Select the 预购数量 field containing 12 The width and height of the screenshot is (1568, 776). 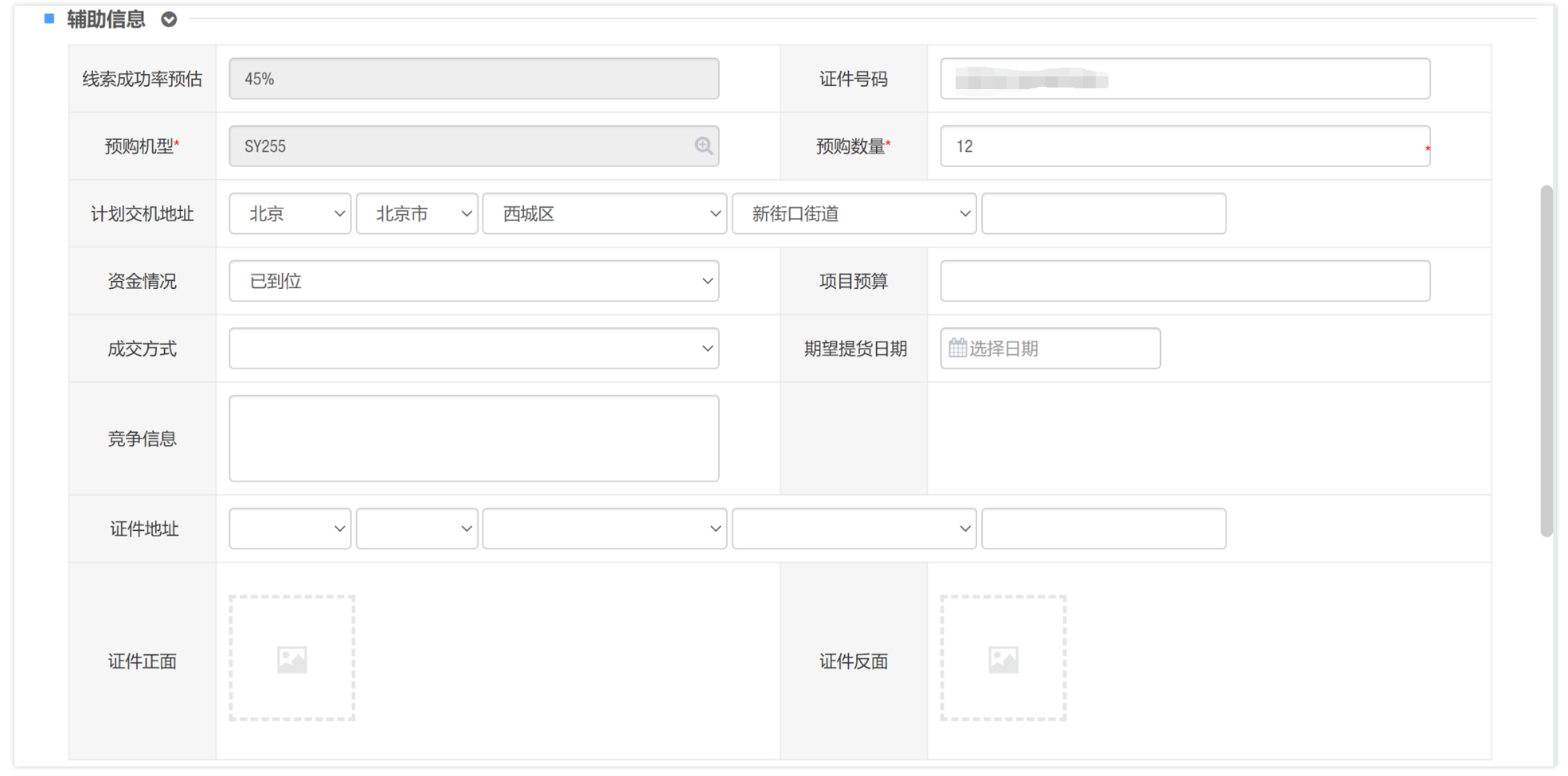pos(1184,146)
